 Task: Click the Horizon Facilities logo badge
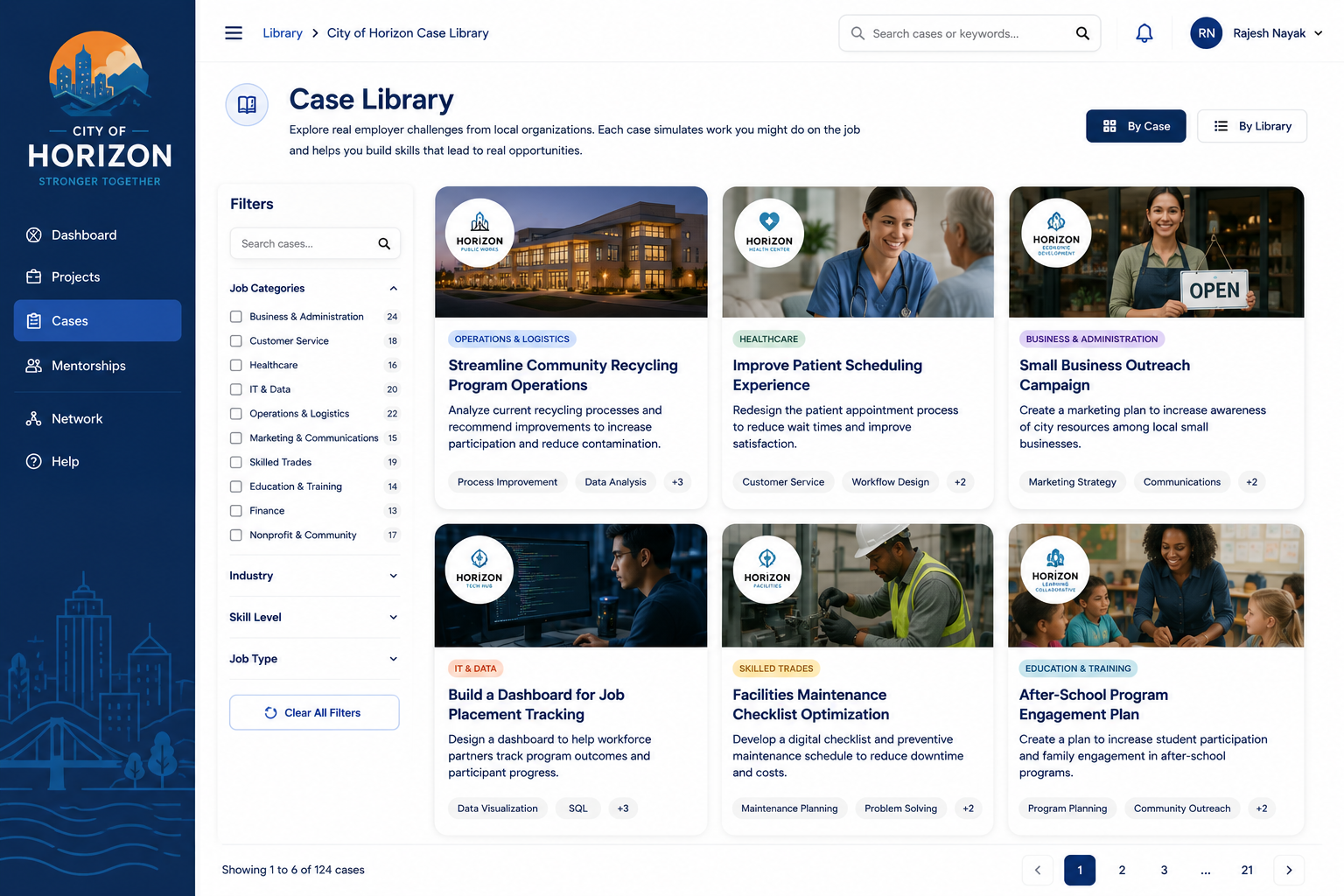tap(767, 570)
